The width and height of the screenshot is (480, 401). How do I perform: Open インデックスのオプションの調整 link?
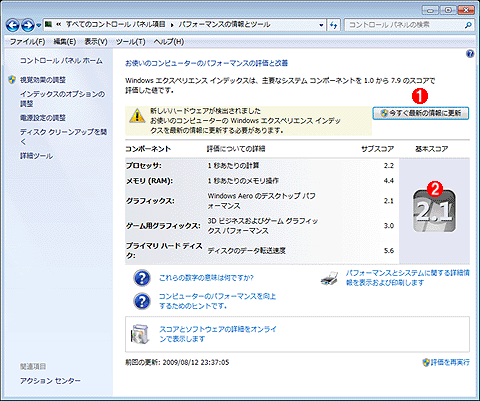point(62,99)
